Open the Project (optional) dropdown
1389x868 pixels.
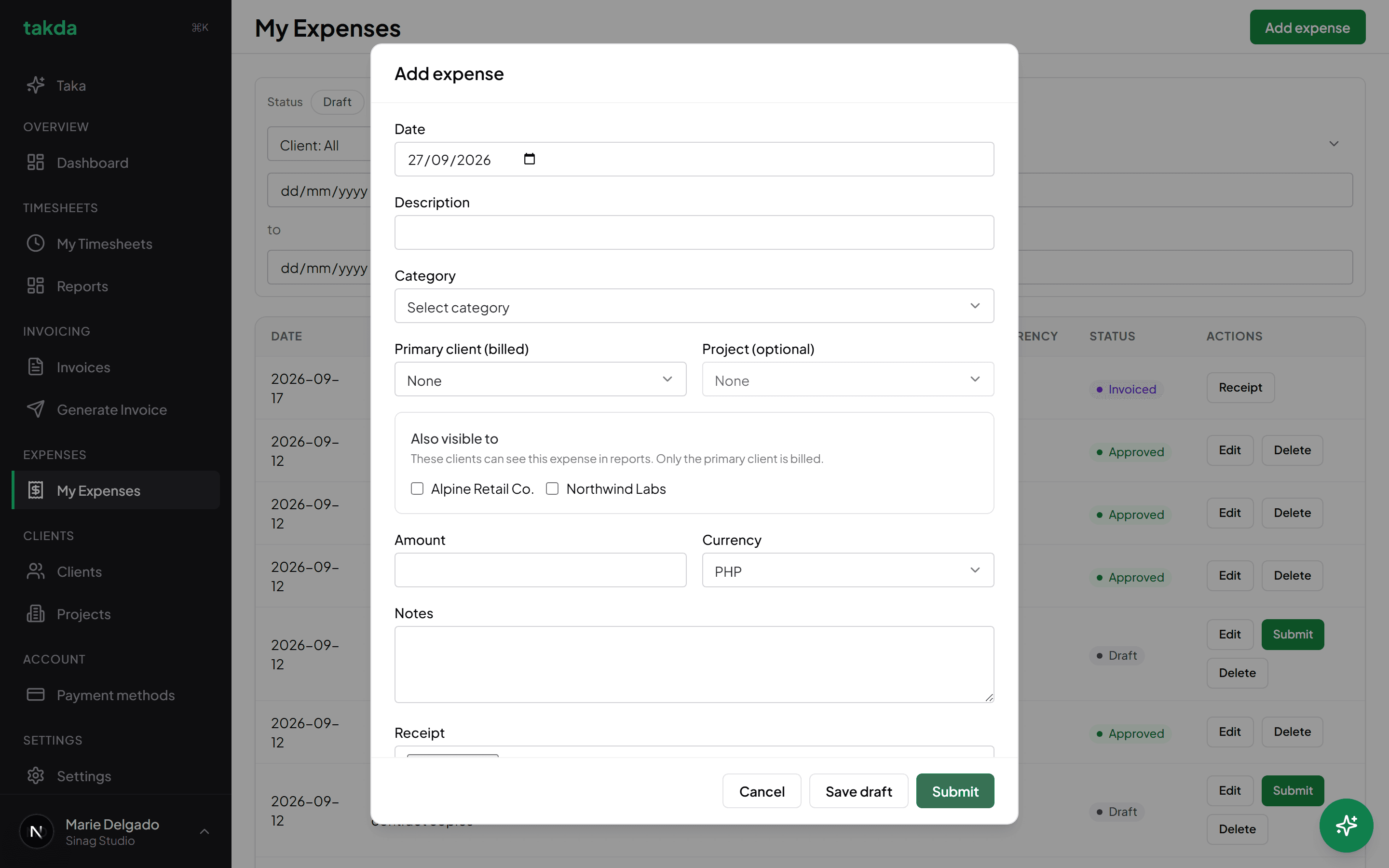point(848,379)
